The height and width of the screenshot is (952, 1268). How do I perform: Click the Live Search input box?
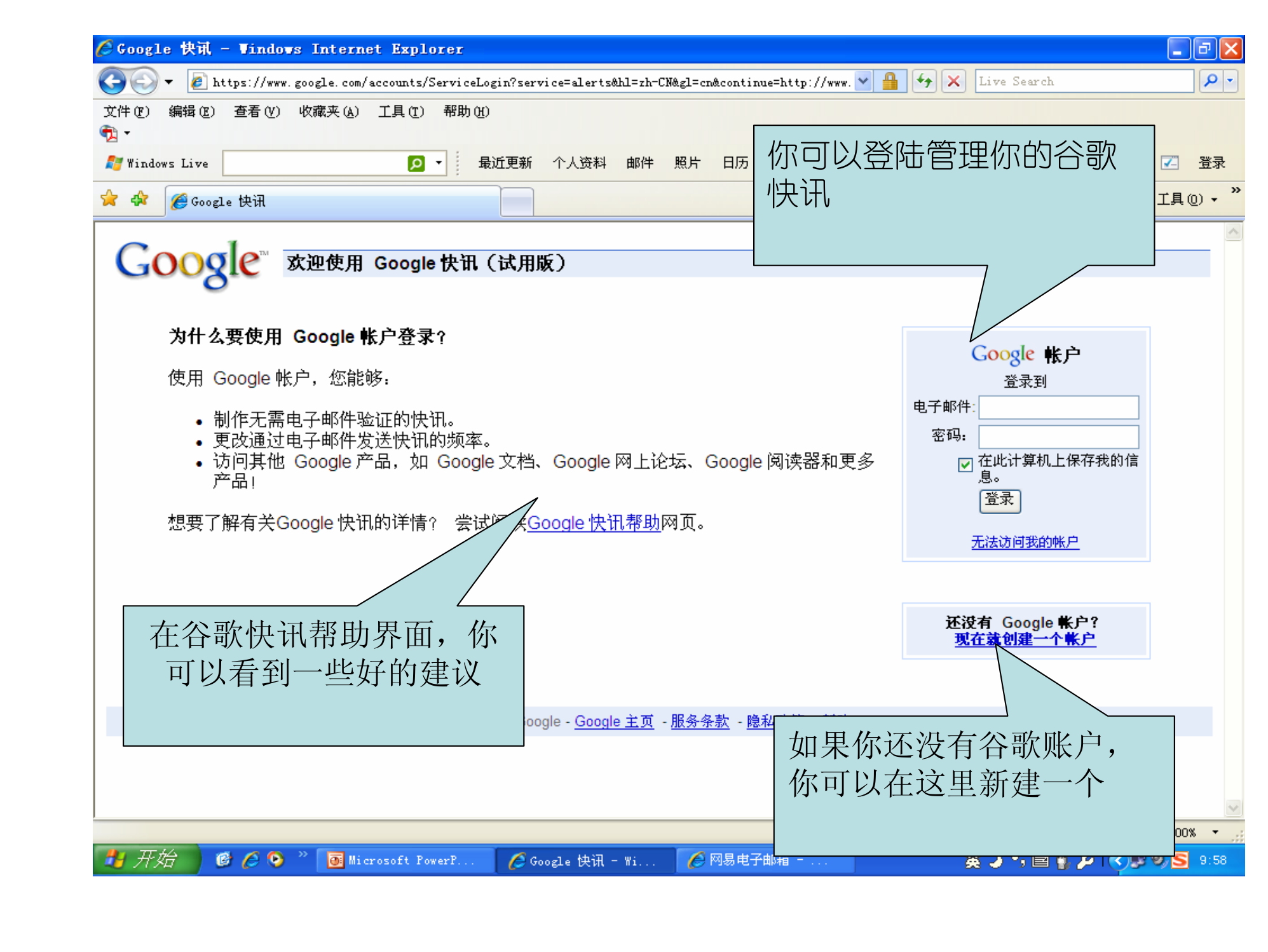coord(1084,81)
